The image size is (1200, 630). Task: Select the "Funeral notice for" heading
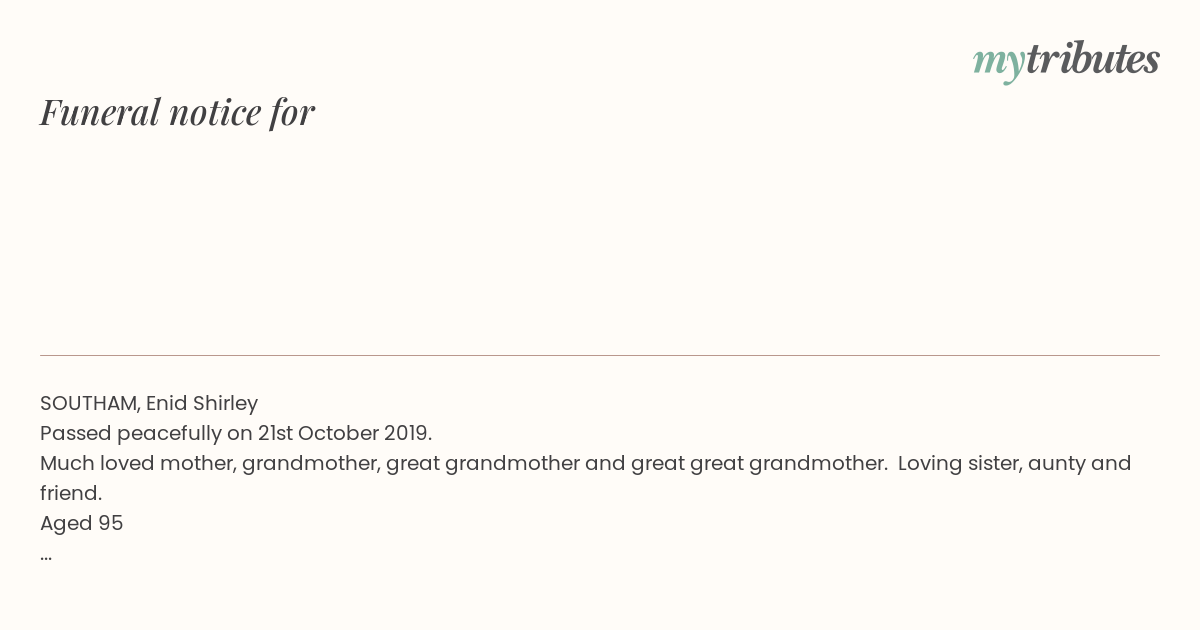[x=177, y=112]
